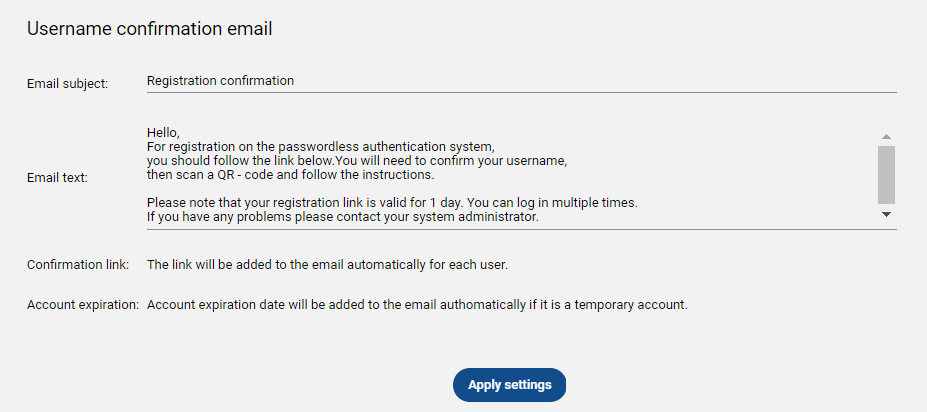Click the down arrow of the email text scrollbar
The height and width of the screenshot is (412, 927).
886,214
